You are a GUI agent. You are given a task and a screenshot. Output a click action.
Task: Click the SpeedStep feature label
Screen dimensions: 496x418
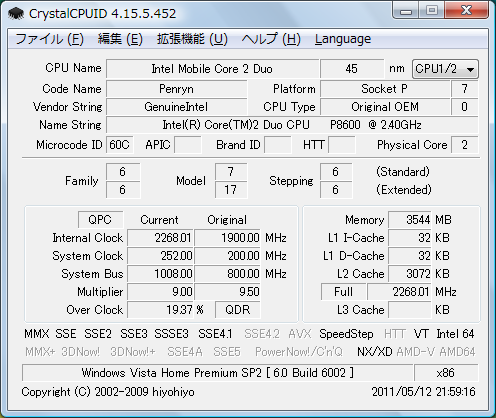346,334
